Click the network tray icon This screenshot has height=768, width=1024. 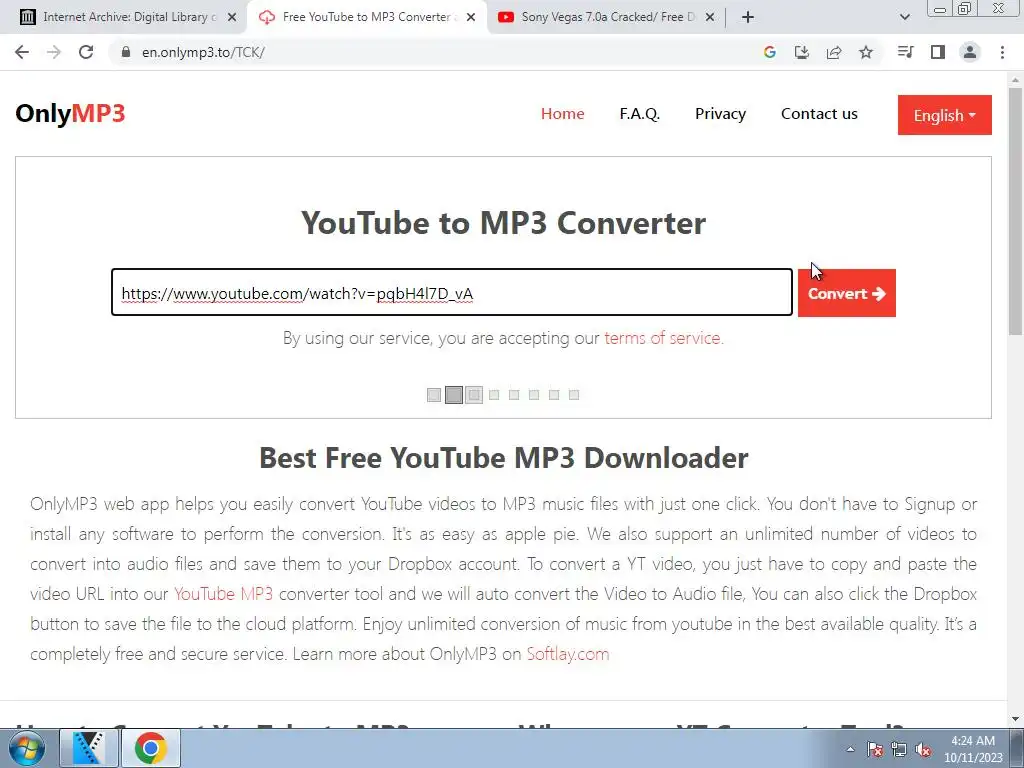[899, 750]
